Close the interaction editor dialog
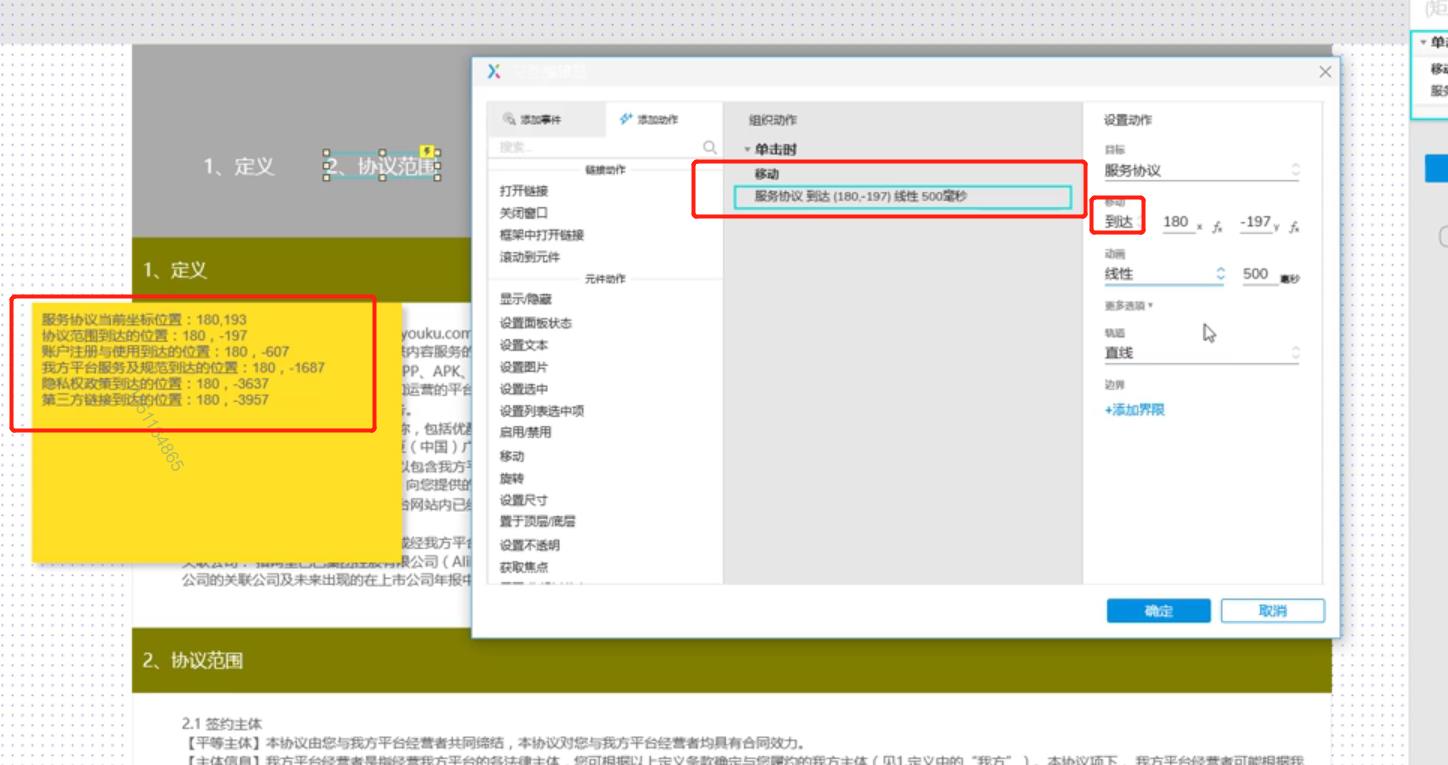This screenshot has width=1448, height=765. [1325, 72]
